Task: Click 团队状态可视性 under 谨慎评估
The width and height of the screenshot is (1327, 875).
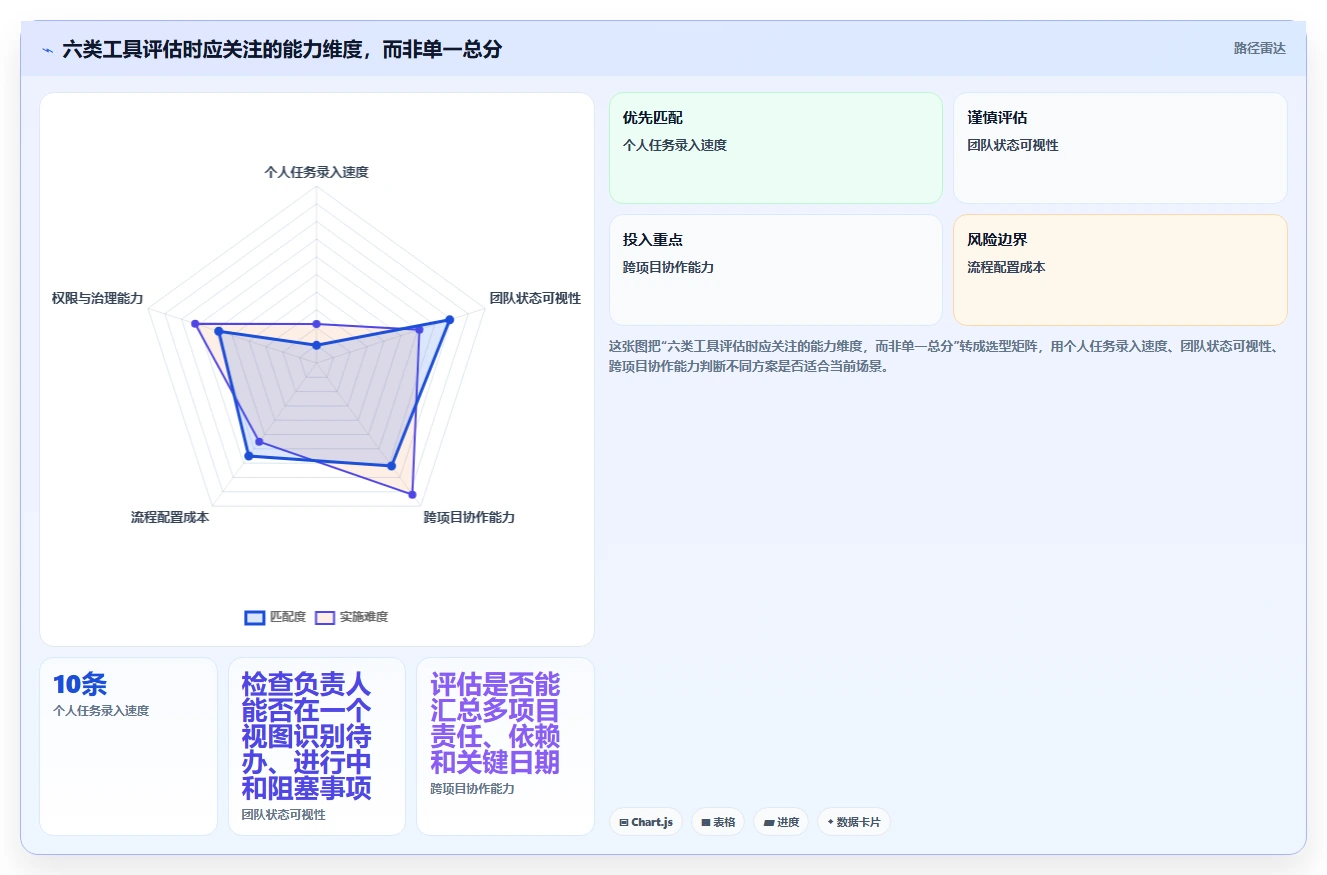Action: (1013, 145)
